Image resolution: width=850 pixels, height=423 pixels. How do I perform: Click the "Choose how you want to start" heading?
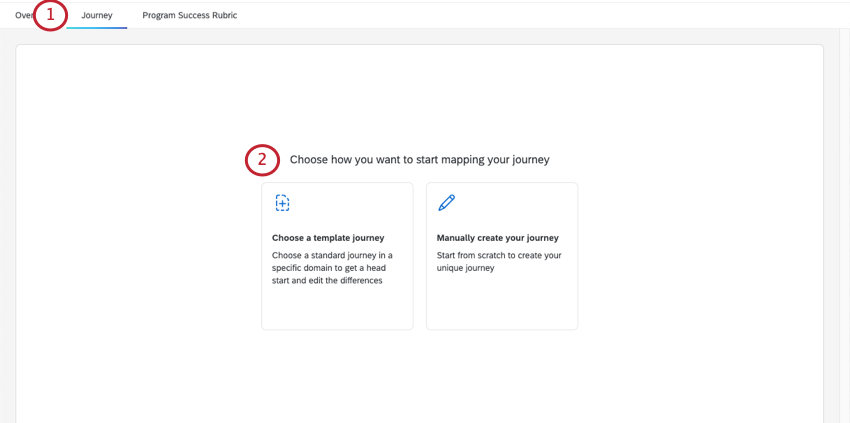pos(419,159)
